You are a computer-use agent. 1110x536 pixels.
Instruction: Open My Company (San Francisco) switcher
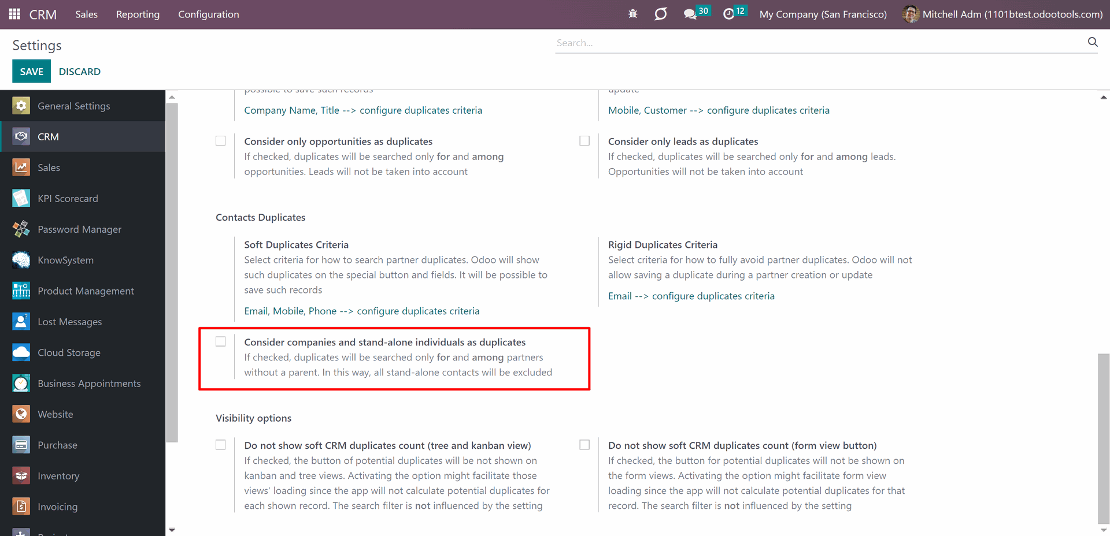tap(823, 14)
